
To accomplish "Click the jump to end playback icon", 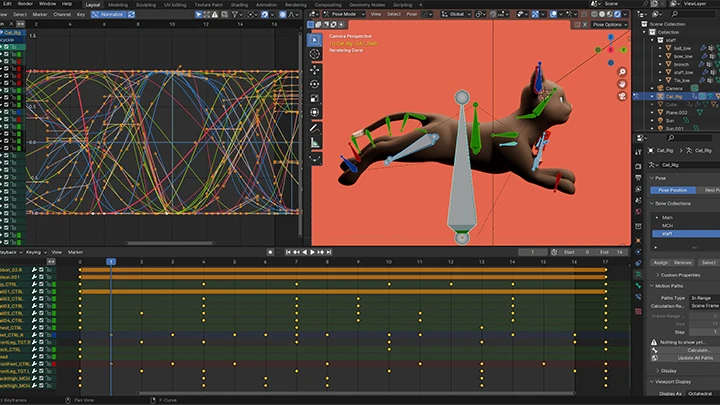I will (x=329, y=252).
